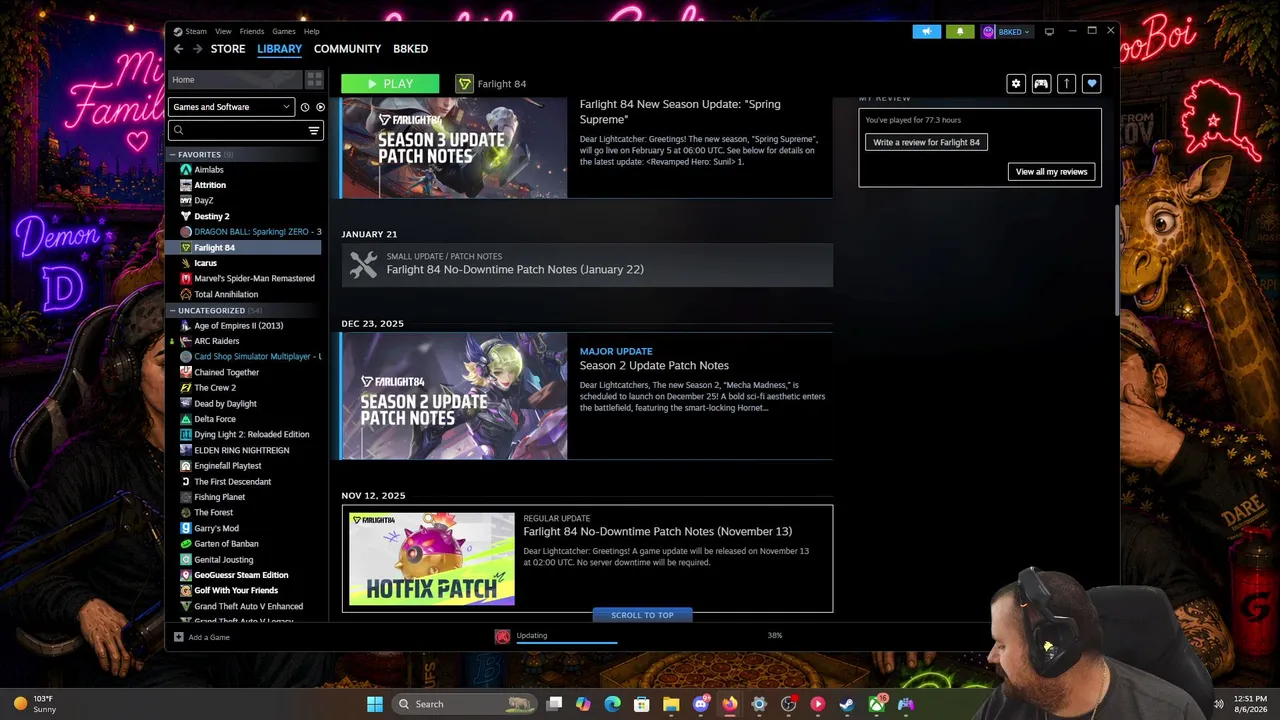Click the download progress bar
The image size is (1280, 720).
tap(566, 643)
